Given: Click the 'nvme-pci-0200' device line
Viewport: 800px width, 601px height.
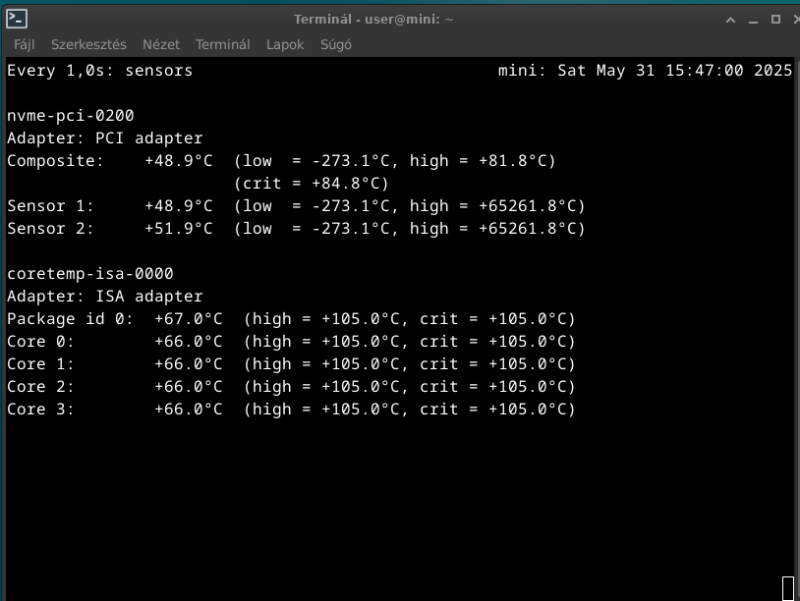Looking at the screenshot, I should pos(70,116).
